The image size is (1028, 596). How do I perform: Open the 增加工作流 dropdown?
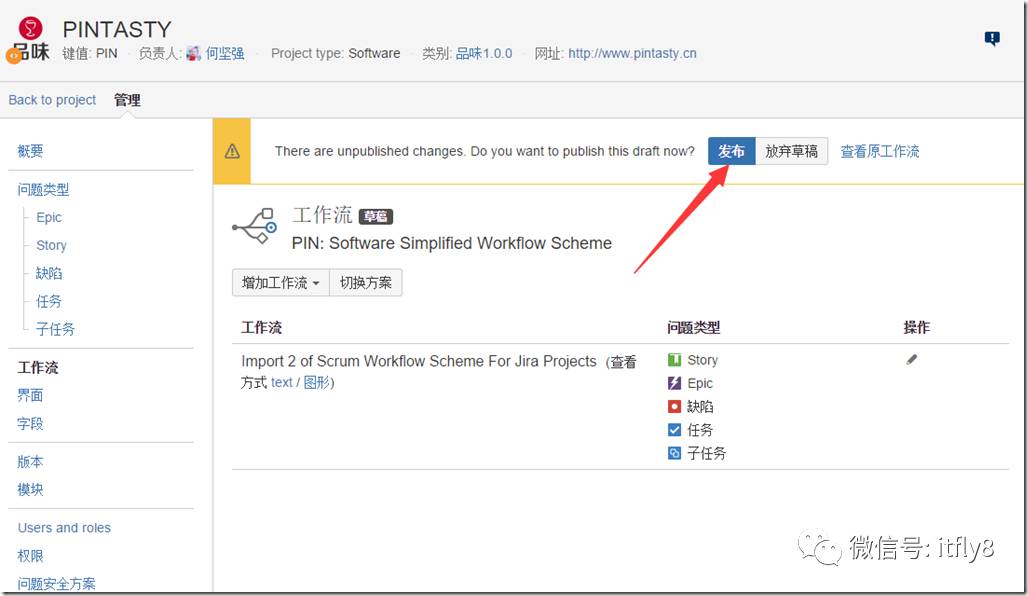281,283
